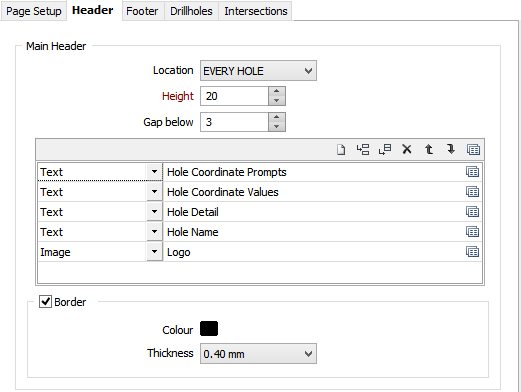Open the Drillholes tab

point(191,11)
